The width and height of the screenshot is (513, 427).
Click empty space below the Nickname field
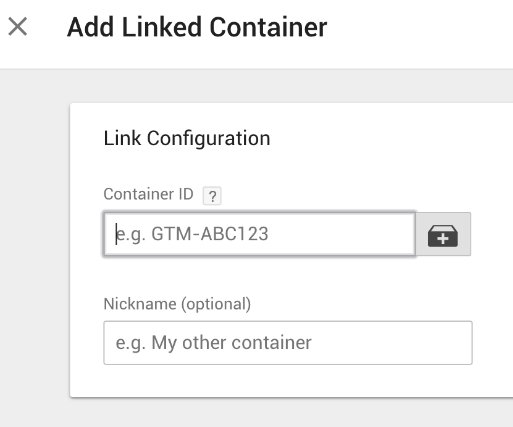point(288,381)
